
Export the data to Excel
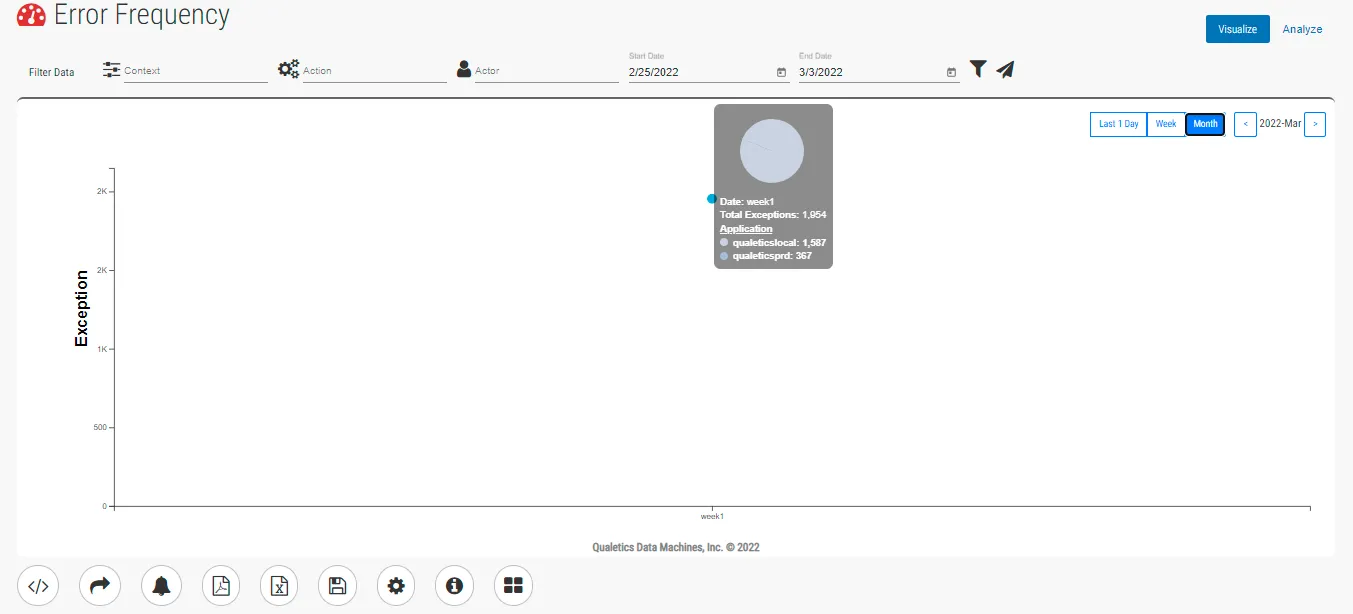click(280, 586)
